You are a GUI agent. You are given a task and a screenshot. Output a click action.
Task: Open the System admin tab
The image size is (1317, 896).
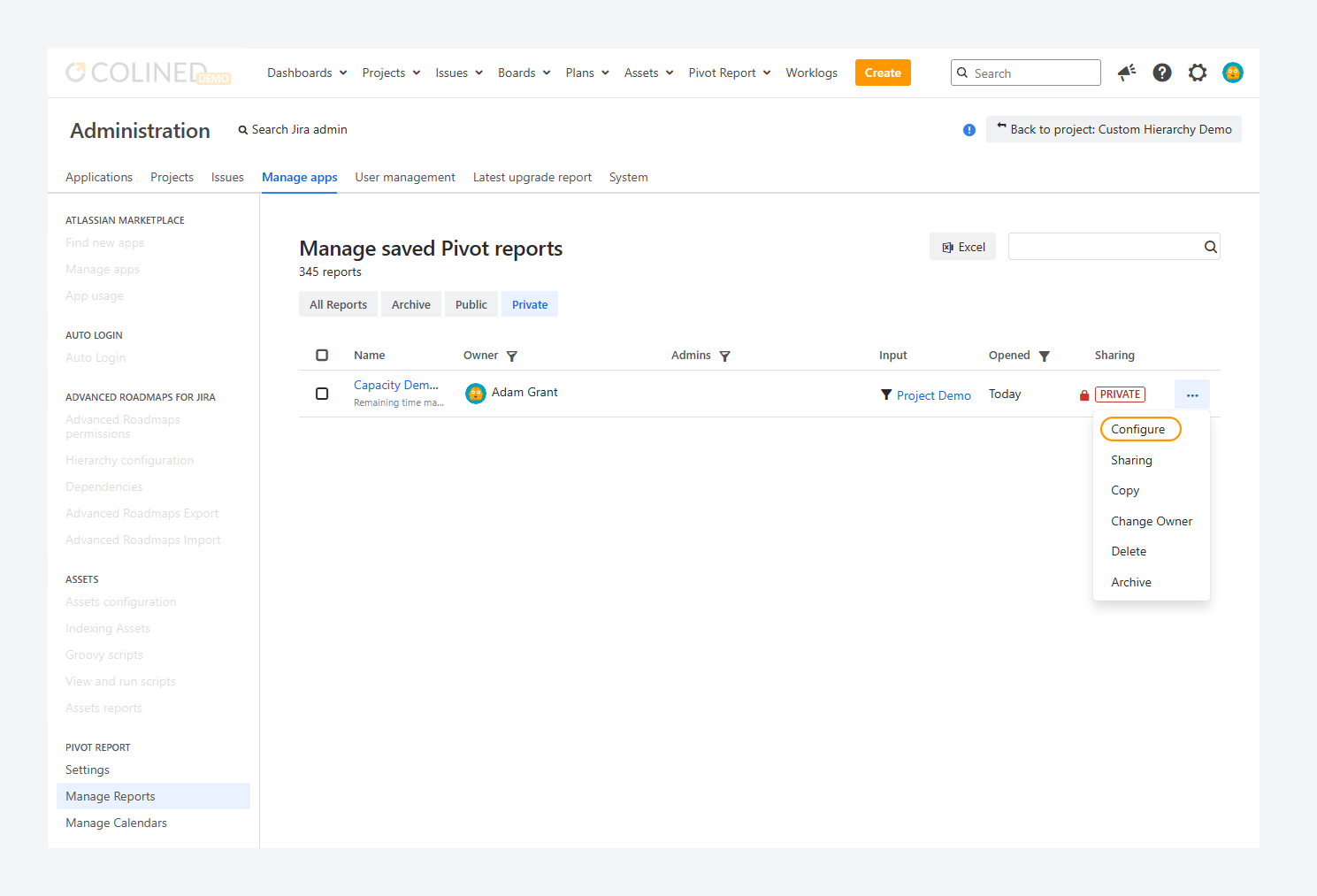click(629, 177)
